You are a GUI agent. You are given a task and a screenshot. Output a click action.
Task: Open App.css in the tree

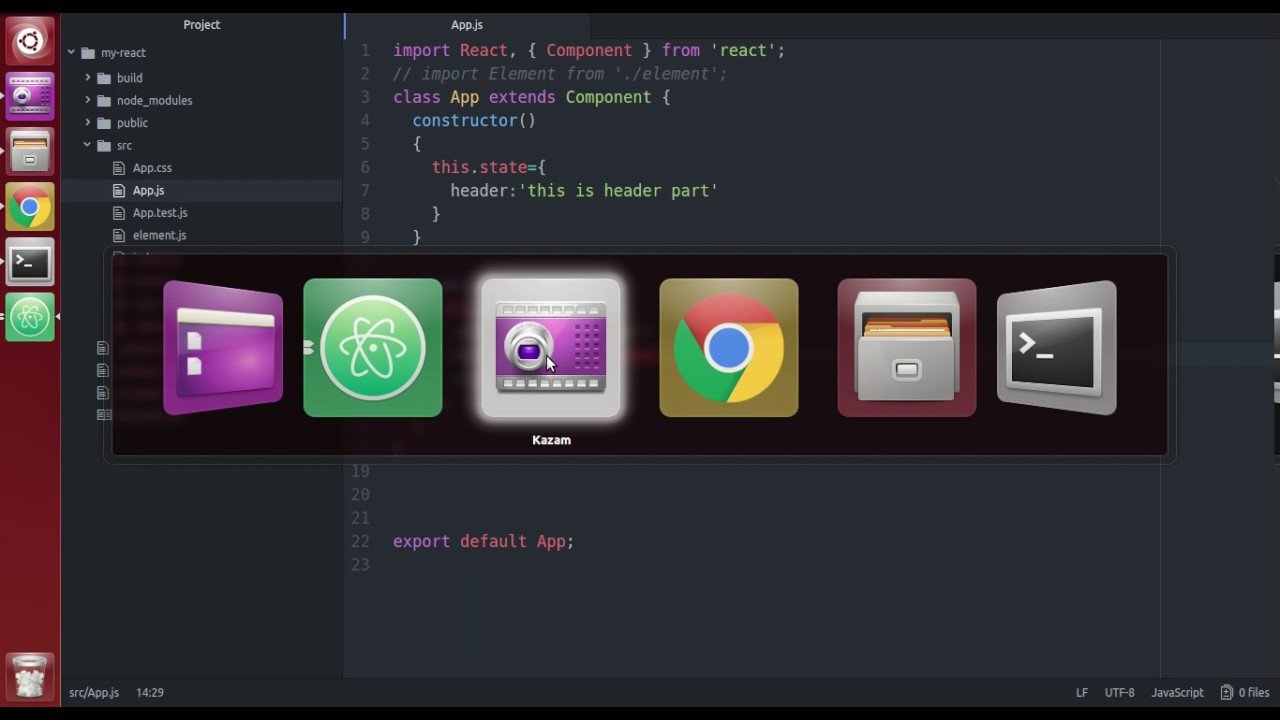[152, 168]
